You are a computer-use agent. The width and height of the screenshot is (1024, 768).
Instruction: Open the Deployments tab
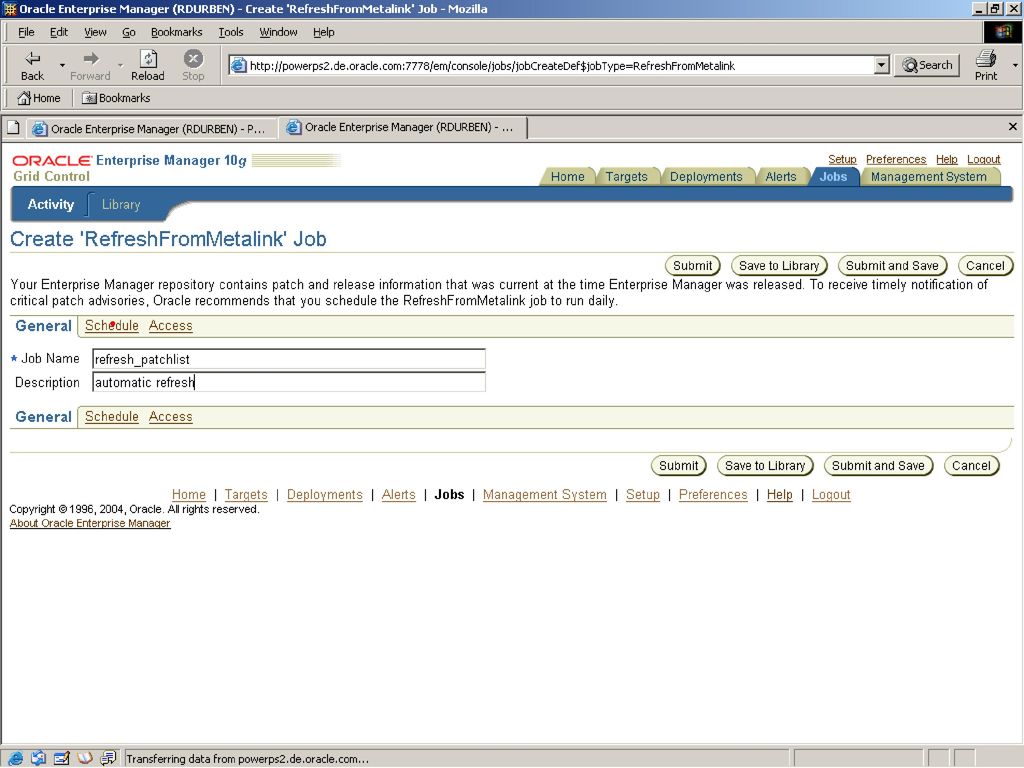click(706, 176)
